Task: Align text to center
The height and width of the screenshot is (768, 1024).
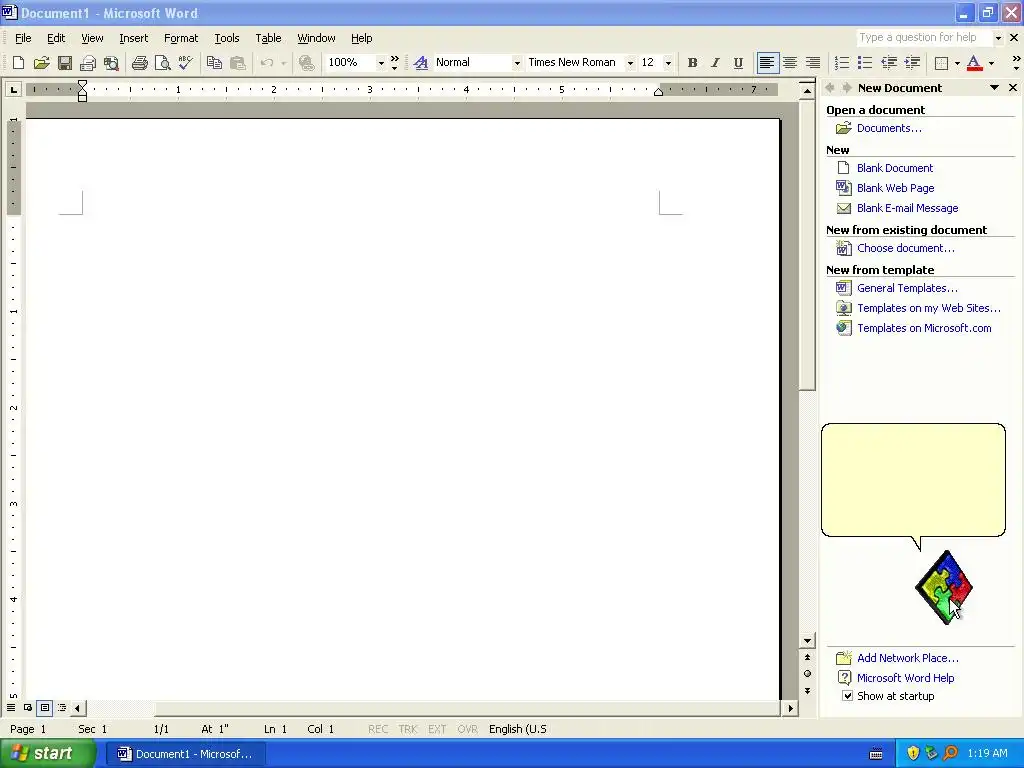Action: [x=790, y=63]
